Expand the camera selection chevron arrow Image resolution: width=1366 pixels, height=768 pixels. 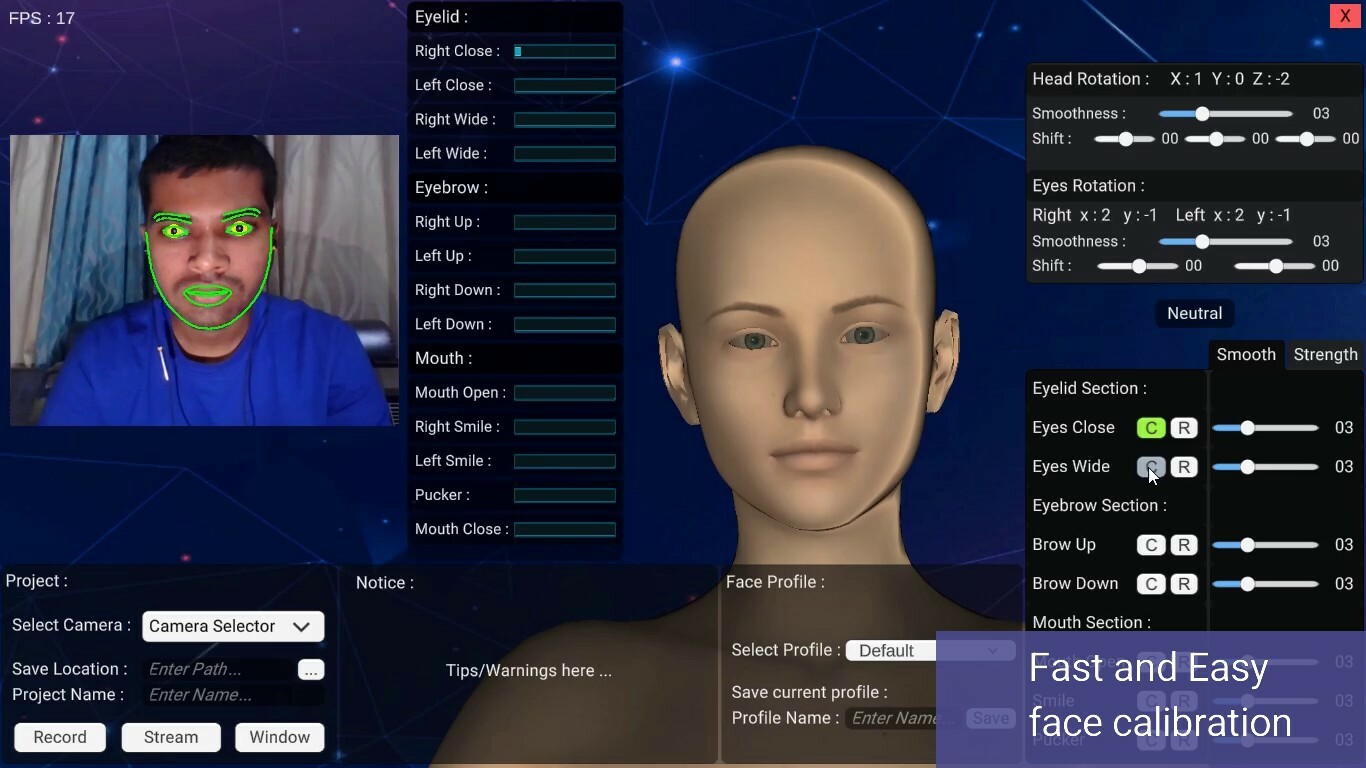tap(301, 626)
